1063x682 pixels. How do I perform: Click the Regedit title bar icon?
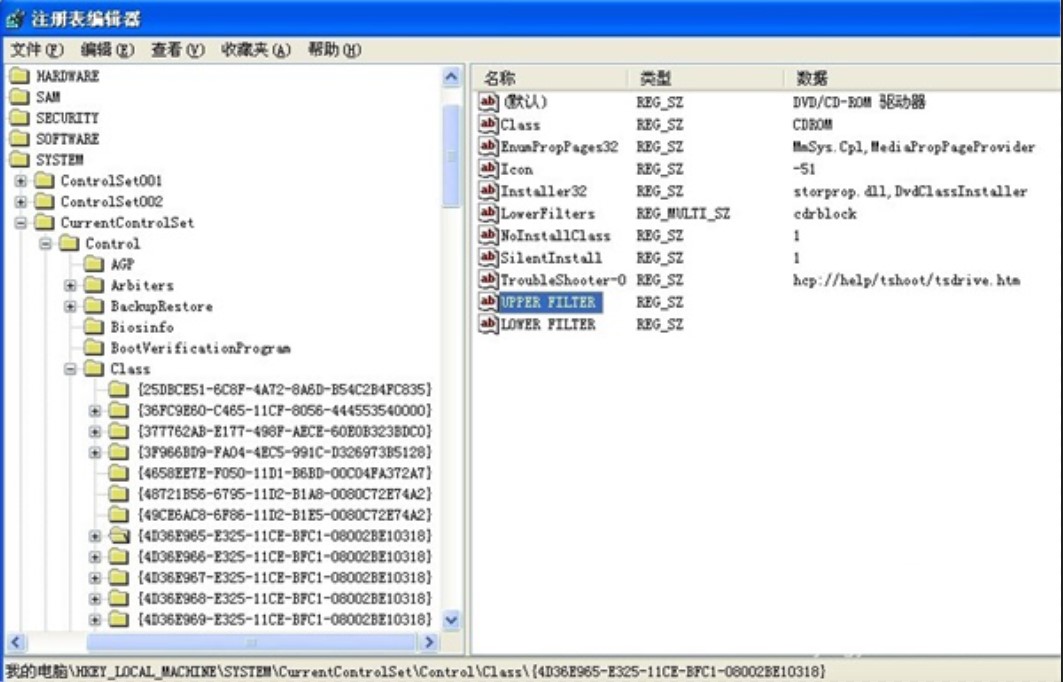tap(15, 18)
